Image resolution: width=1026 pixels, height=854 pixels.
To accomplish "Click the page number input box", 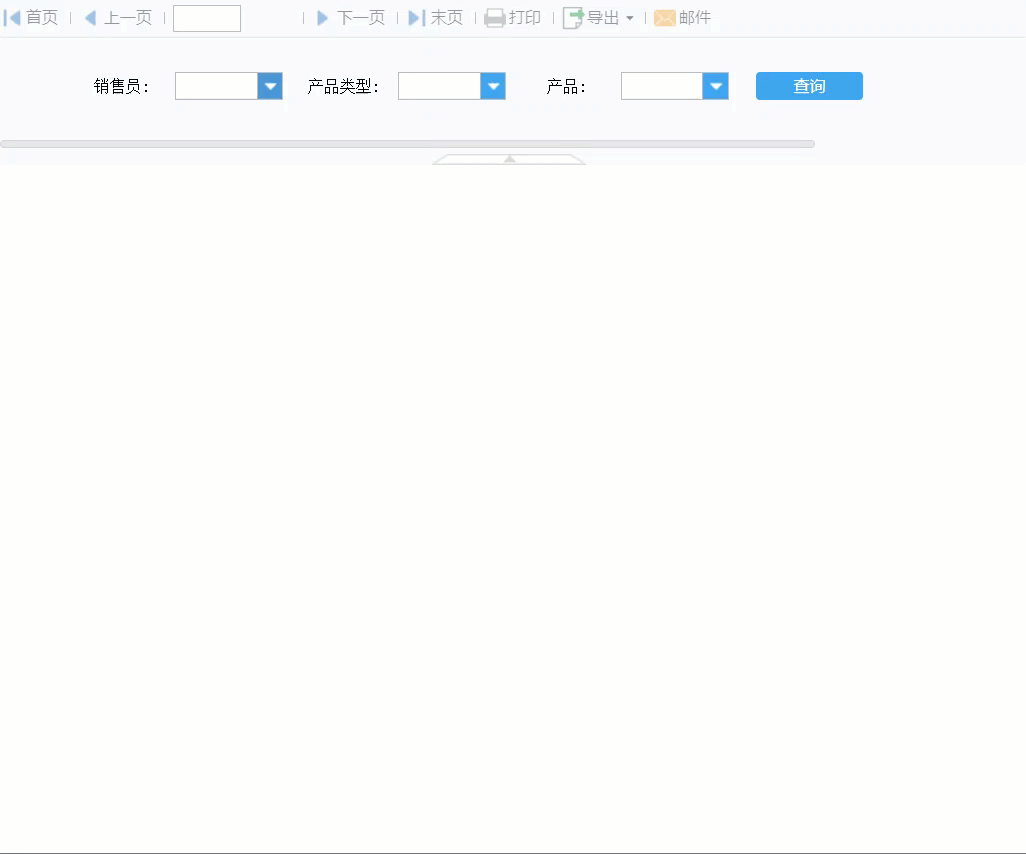I will [207, 18].
